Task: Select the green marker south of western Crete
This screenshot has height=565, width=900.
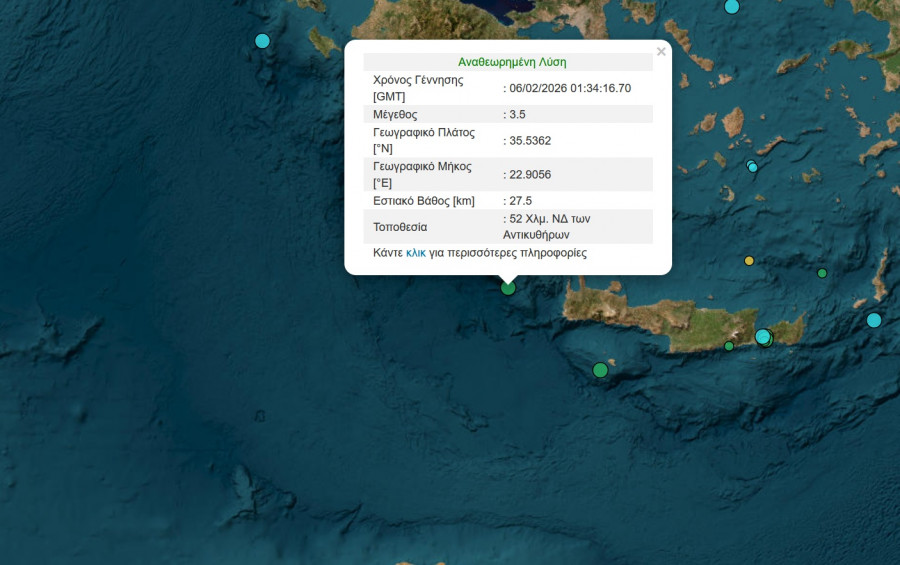Action: pyautogui.click(x=600, y=370)
